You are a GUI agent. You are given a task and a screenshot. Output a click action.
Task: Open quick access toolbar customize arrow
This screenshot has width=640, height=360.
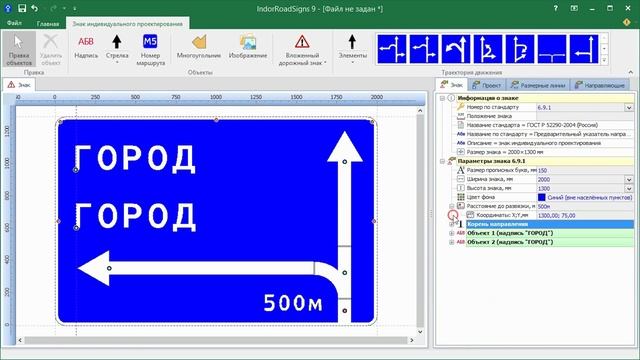pyautogui.click(x=74, y=9)
